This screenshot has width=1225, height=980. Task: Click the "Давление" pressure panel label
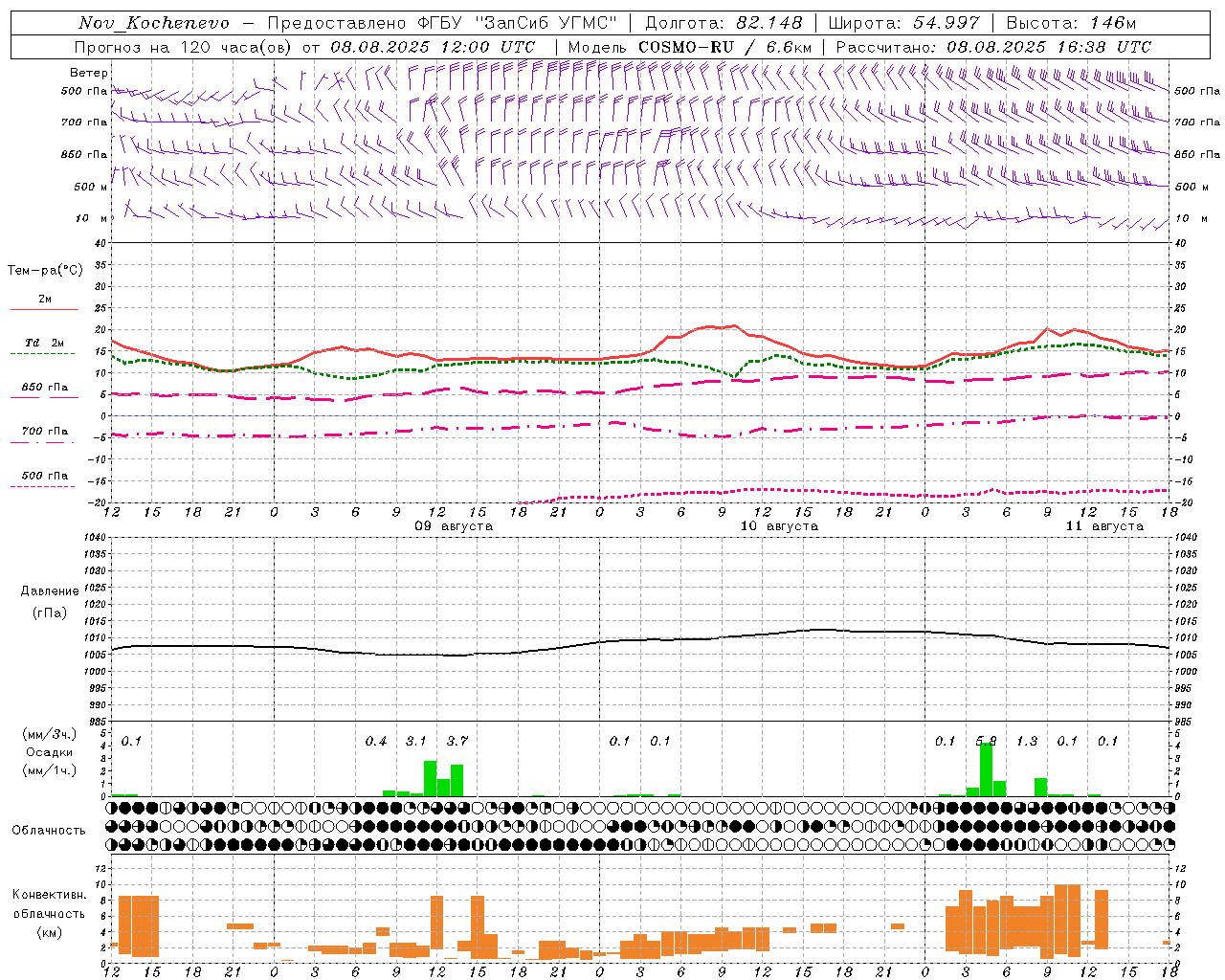(50, 591)
